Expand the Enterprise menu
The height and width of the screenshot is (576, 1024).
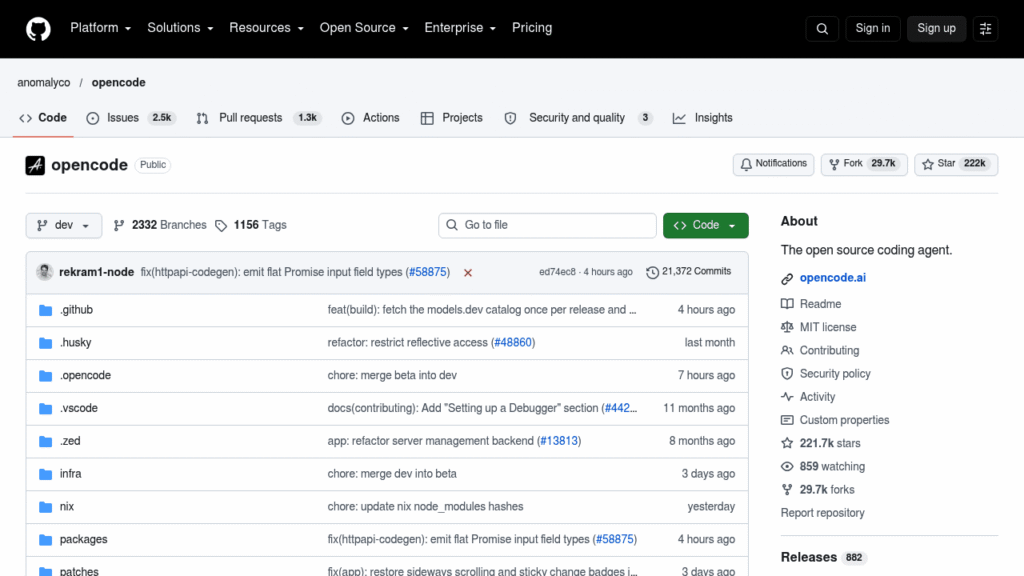[x=460, y=28]
